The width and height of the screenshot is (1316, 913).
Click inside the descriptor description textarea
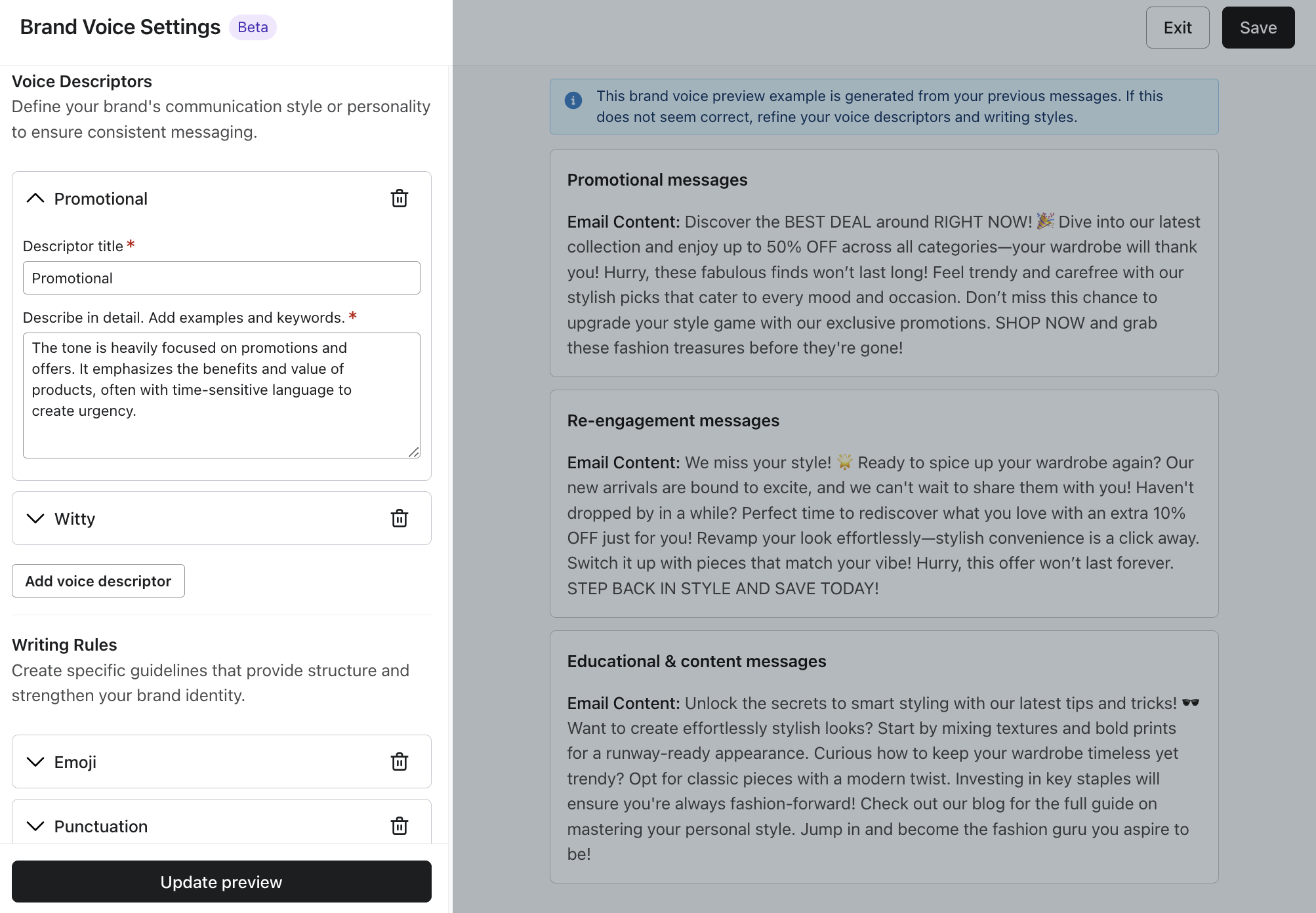(221, 395)
